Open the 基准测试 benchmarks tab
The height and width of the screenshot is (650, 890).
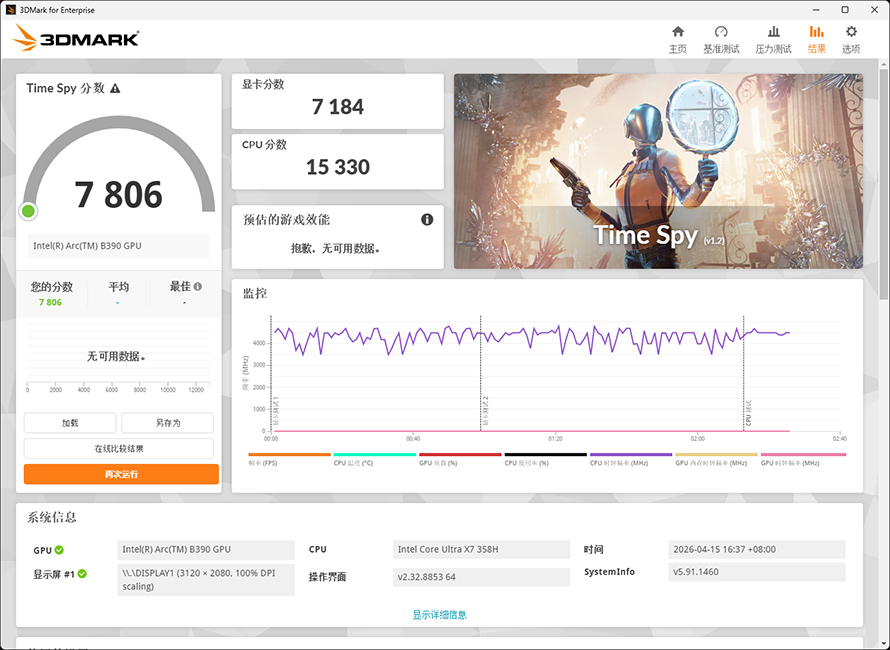tap(721, 40)
